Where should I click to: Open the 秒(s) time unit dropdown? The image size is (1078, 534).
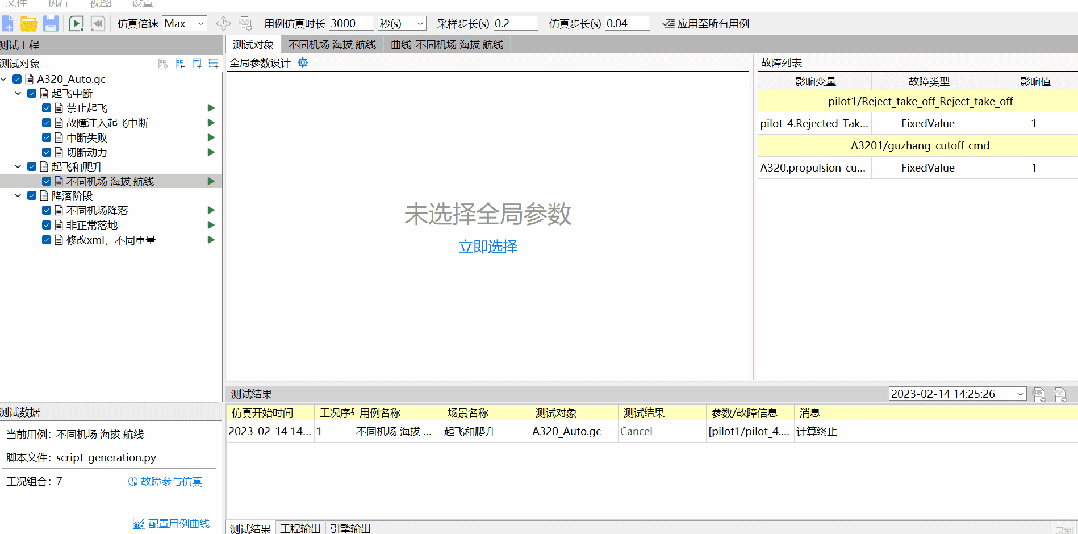[x=402, y=23]
